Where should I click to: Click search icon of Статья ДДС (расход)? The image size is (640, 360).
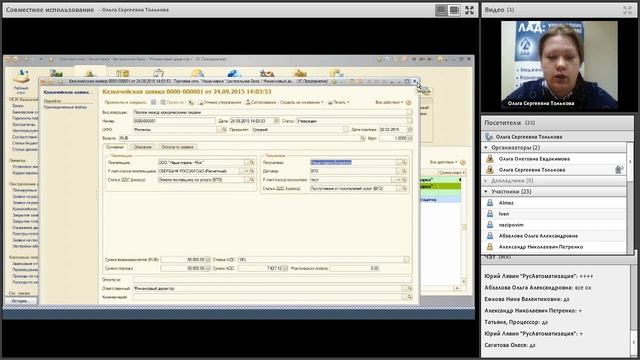point(251,180)
